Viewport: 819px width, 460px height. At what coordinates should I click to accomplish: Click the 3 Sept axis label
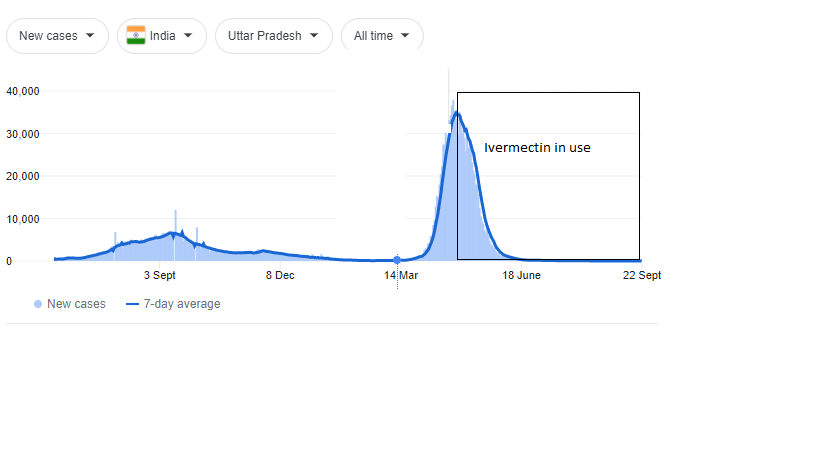click(160, 275)
